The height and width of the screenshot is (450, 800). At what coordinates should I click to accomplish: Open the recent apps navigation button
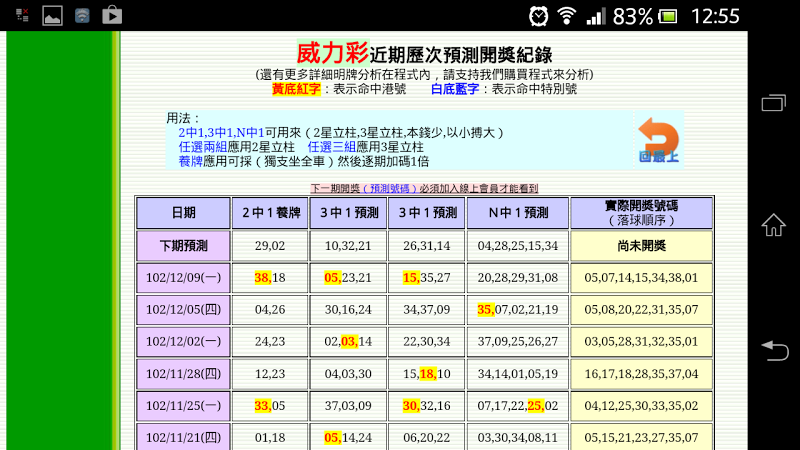[773, 103]
